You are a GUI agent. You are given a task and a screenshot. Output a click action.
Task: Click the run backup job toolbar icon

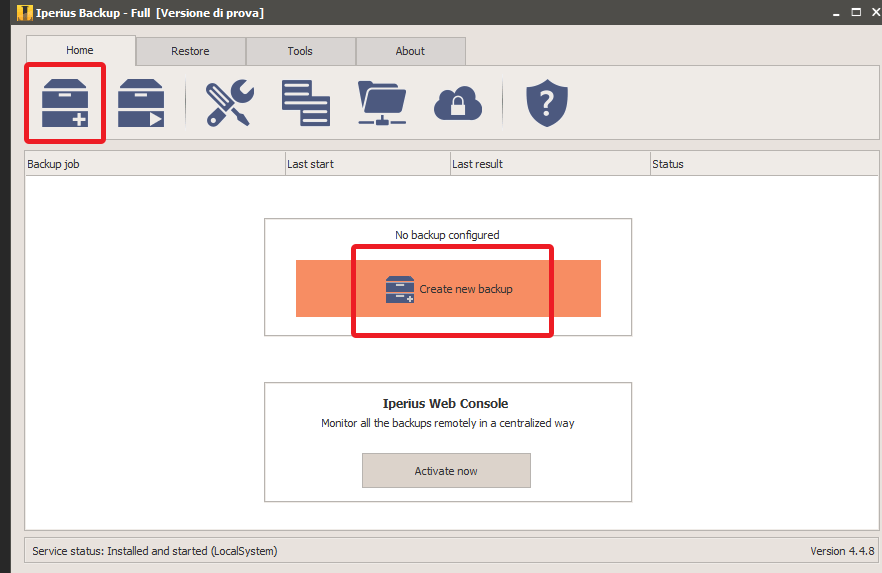(141, 102)
